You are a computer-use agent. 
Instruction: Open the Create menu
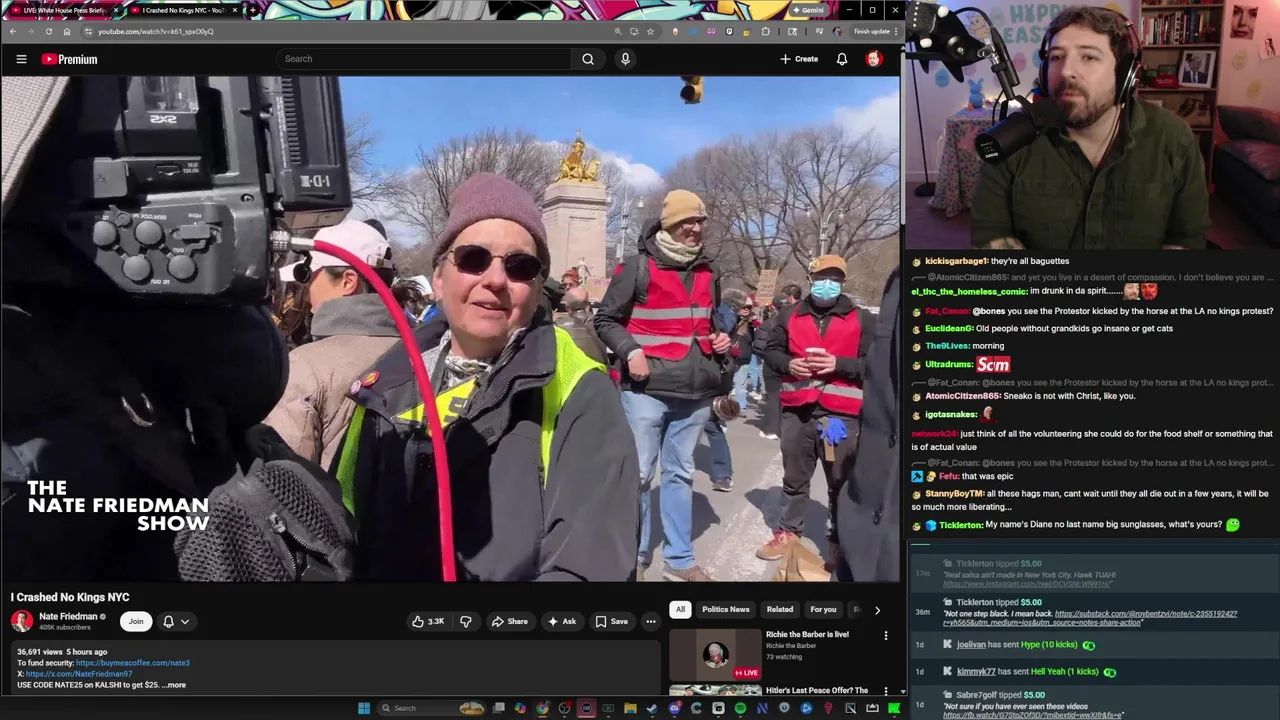(799, 59)
